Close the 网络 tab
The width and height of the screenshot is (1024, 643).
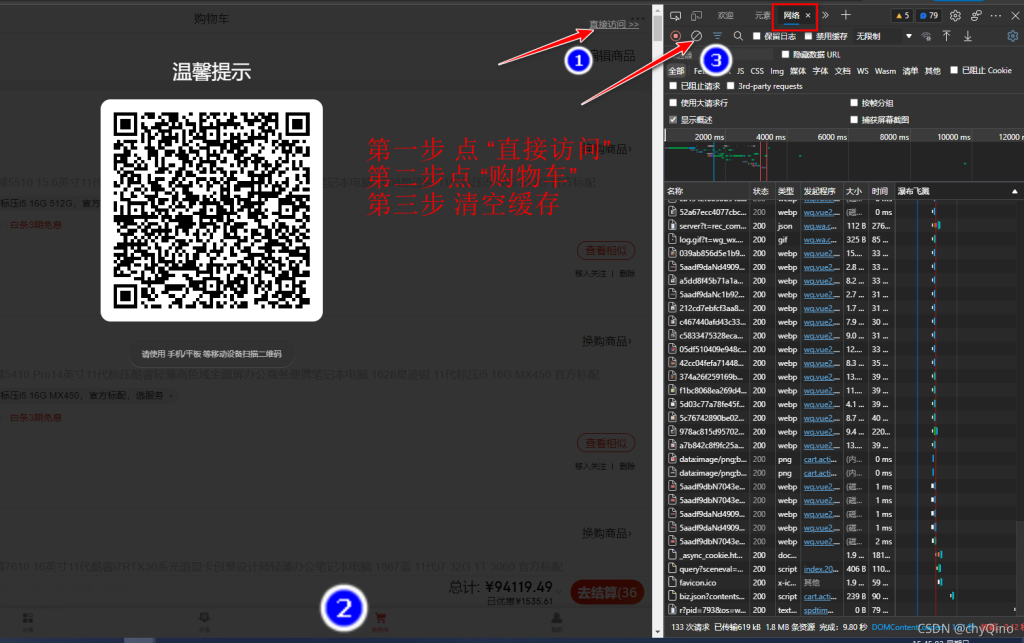808,15
